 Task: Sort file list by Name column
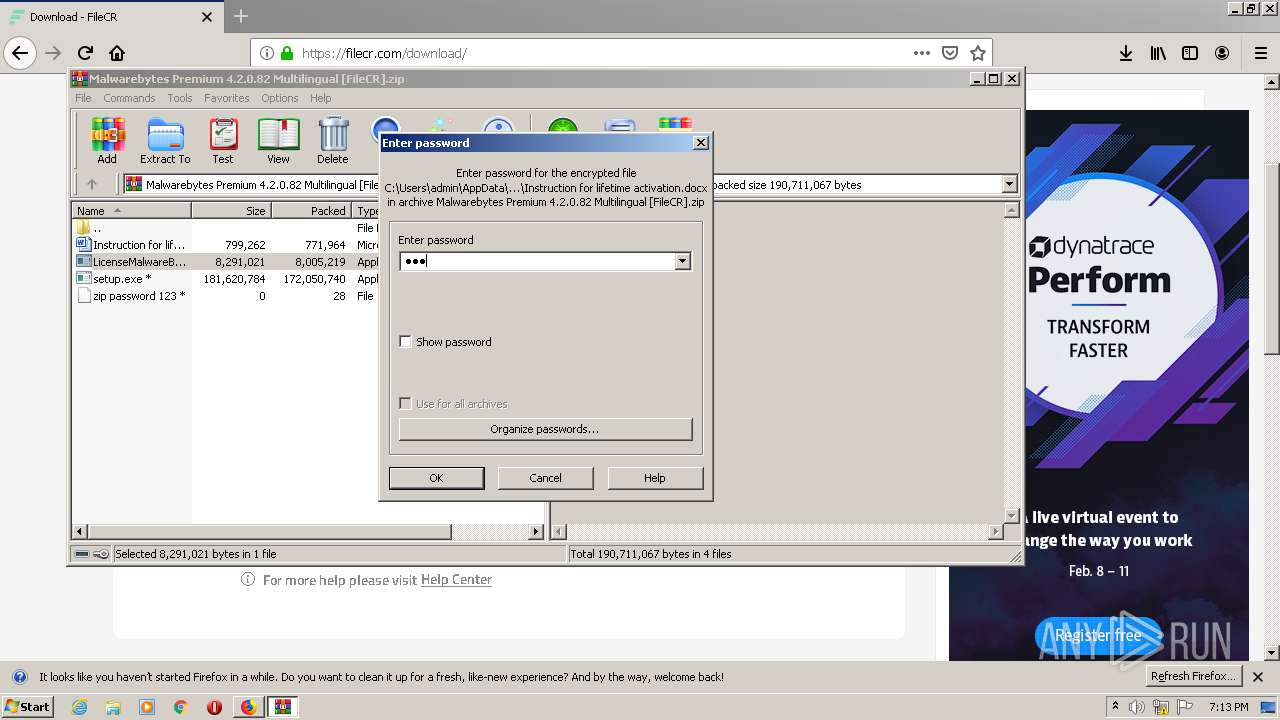point(131,210)
